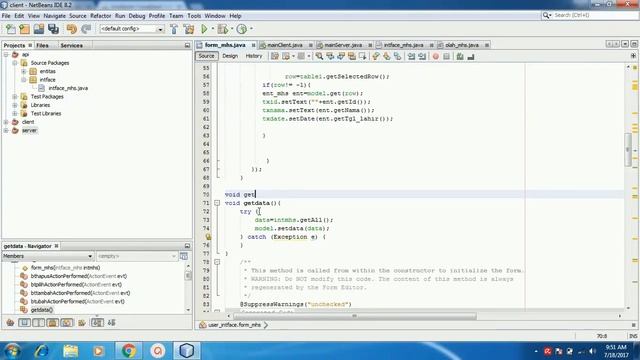640x360 pixels.
Task: Toggle Show Inner Classes filter in Navigator
Action: tap(67, 323)
